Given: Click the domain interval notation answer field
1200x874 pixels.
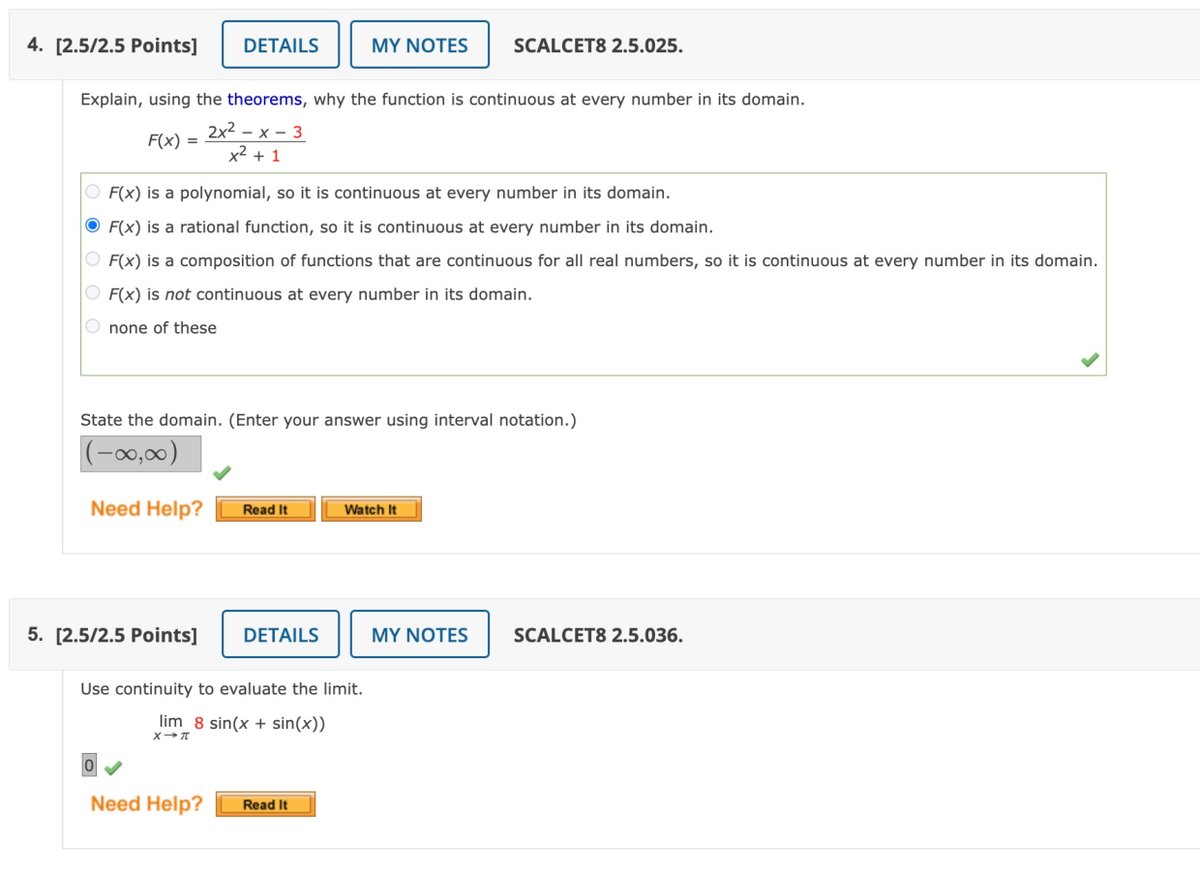Looking at the screenshot, I should click(140, 452).
